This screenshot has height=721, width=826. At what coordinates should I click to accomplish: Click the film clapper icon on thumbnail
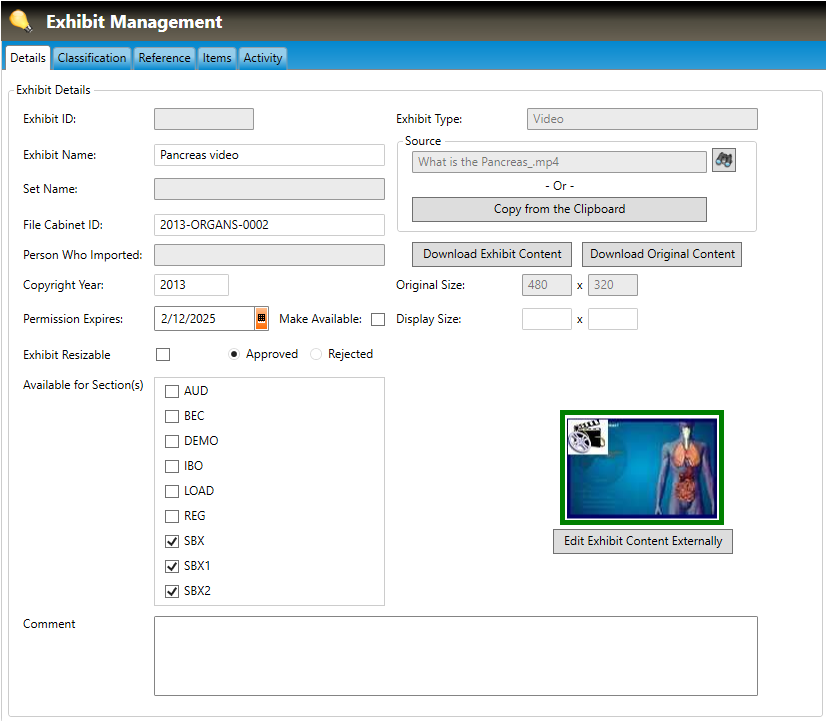click(x=587, y=437)
